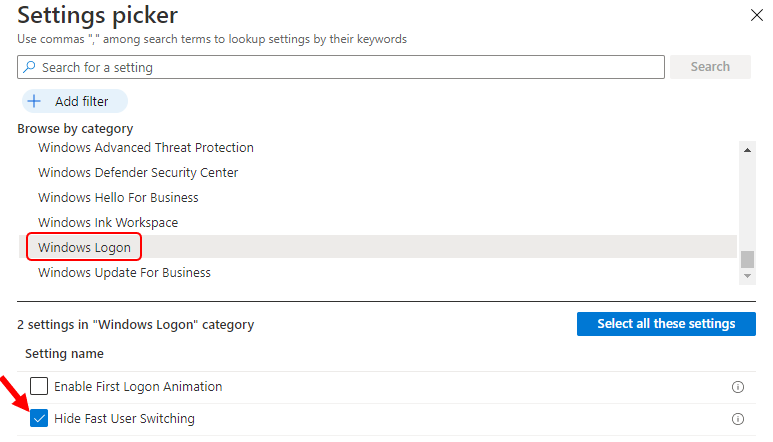The width and height of the screenshot is (773, 442).
Task: Close the Settings picker panel
Action: (755, 15)
